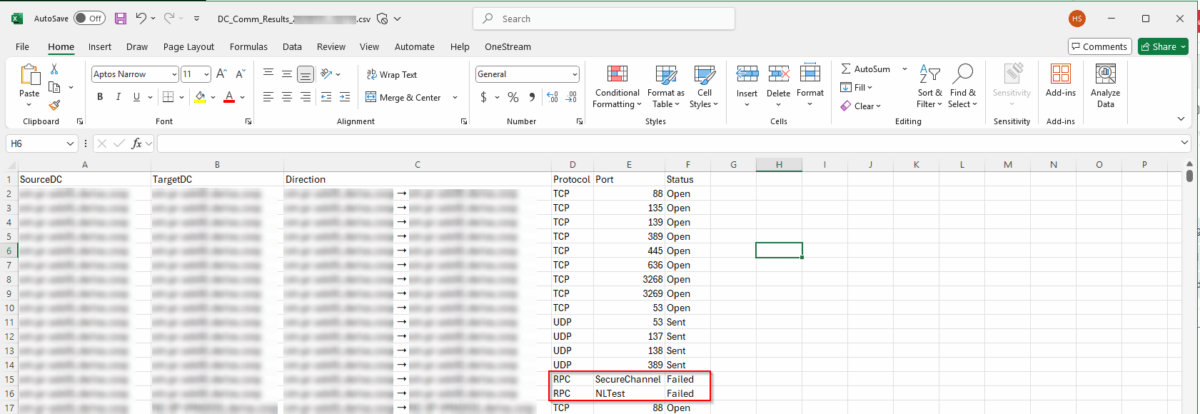Toggle Bold formatting
This screenshot has width=1200, height=414.
pyautogui.click(x=100, y=97)
